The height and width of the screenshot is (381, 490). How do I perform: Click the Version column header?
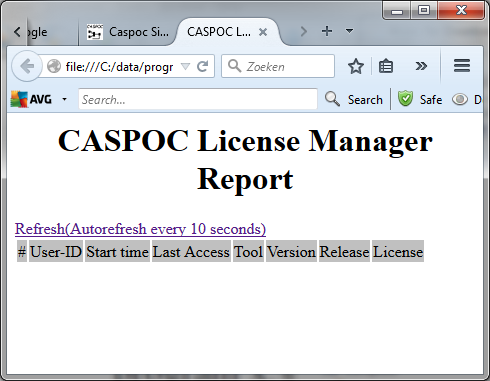(291, 251)
